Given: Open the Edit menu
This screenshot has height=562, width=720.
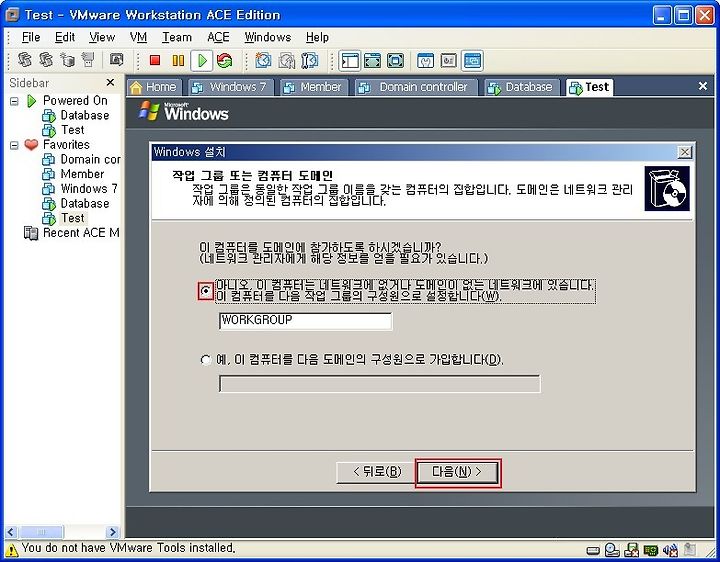Looking at the screenshot, I should tap(65, 37).
